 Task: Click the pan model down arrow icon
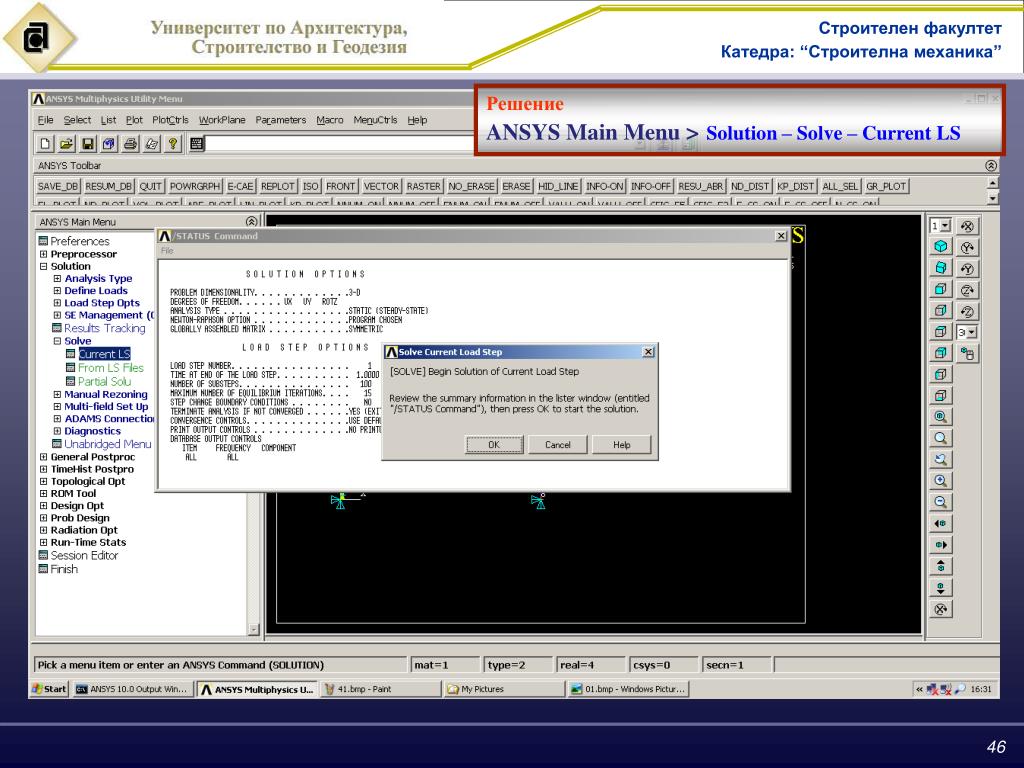tap(940, 588)
